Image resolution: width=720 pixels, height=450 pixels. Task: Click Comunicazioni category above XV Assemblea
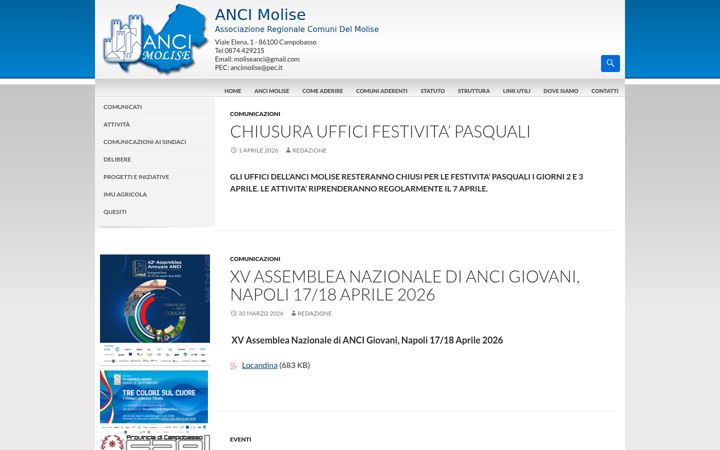pyautogui.click(x=255, y=259)
